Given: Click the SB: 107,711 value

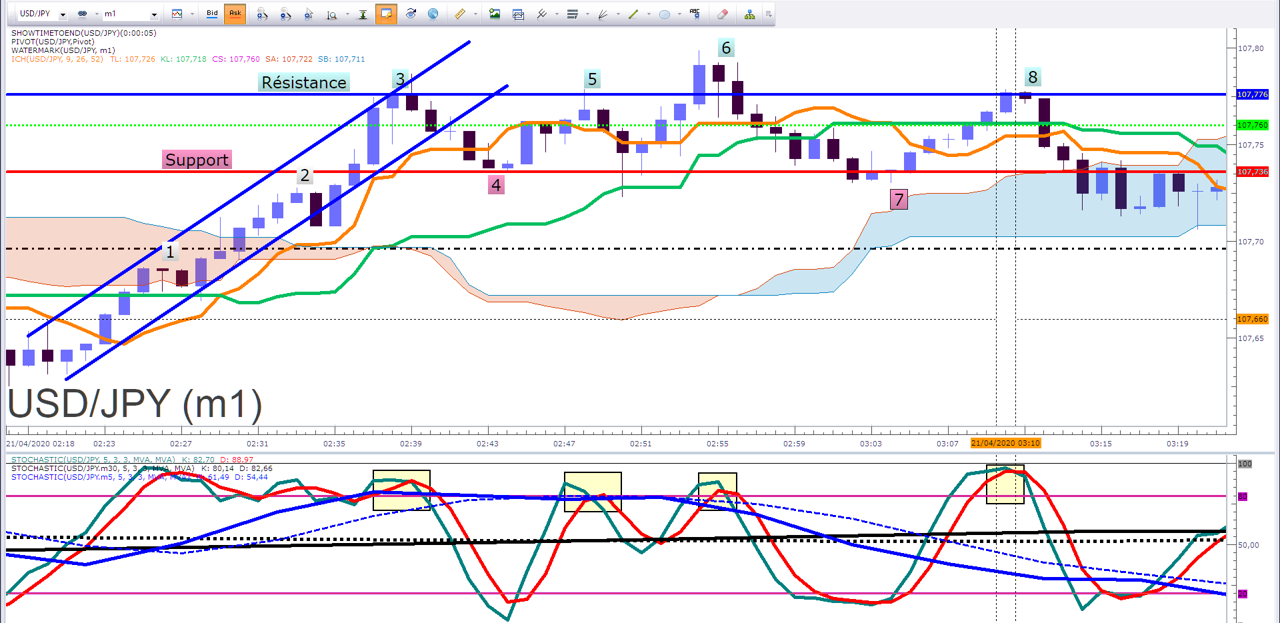Looking at the screenshot, I should (x=343, y=59).
